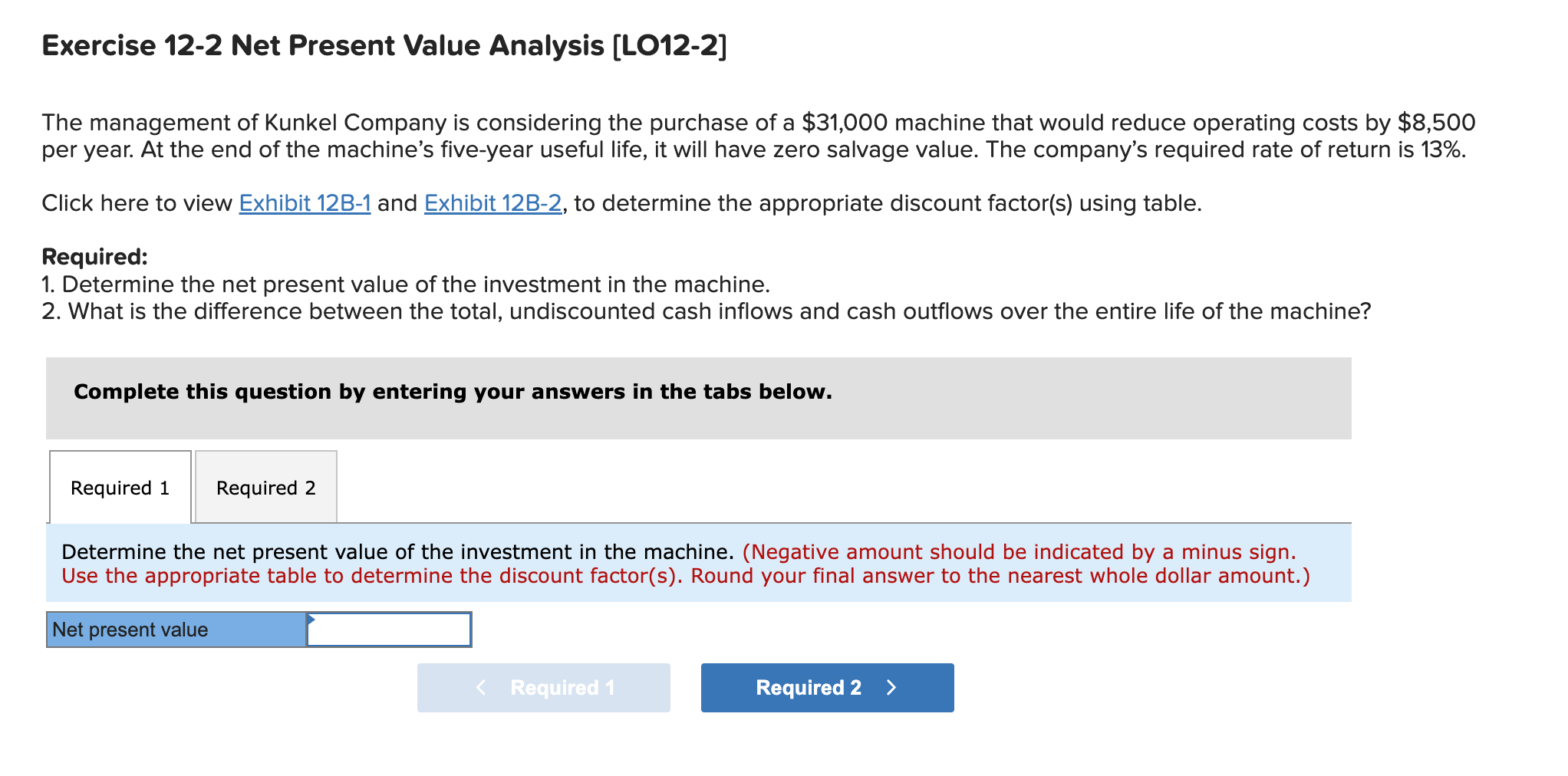Open Exhibit 12B-1 for discount factors
The height and width of the screenshot is (776, 1568).
tap(304, 203)
